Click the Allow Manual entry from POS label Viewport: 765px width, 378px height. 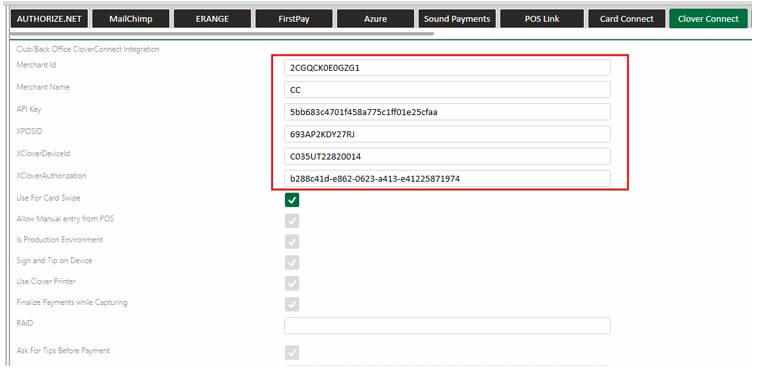(65, 219)
